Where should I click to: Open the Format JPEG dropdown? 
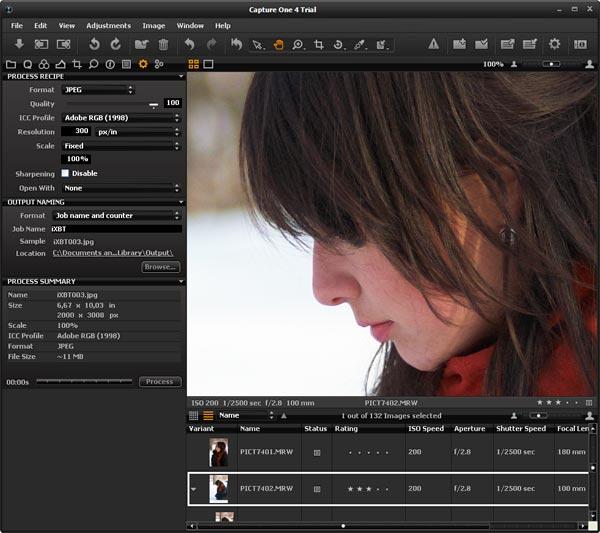click(x=98, y=90)
